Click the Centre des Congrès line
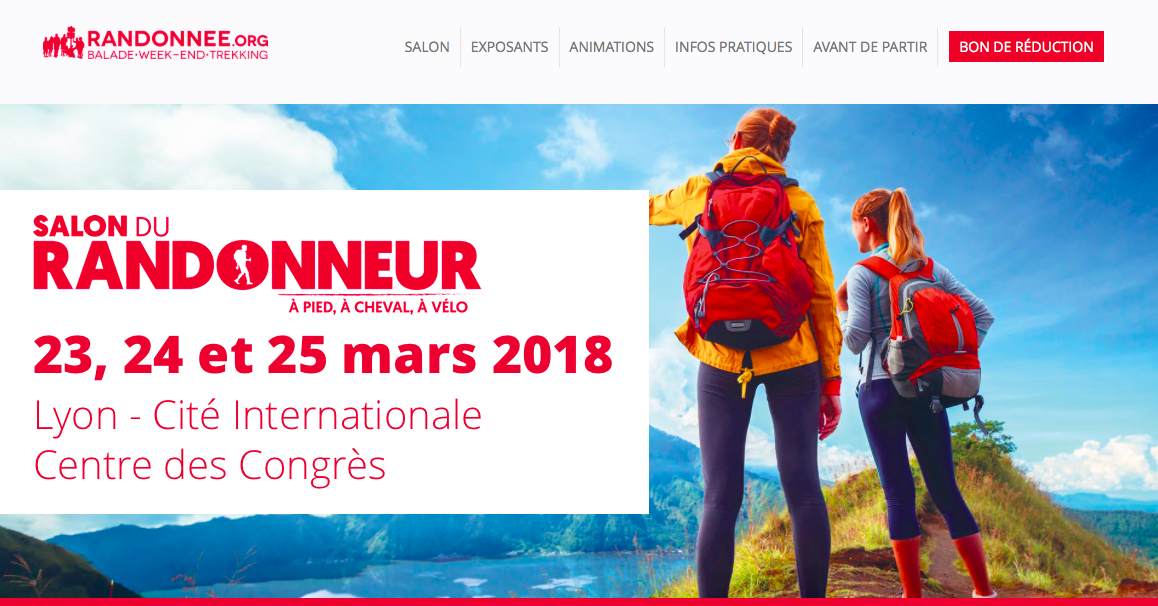The height and width of the screenshot is (606, 1158). pyautogui.click(x=210, y=465)
